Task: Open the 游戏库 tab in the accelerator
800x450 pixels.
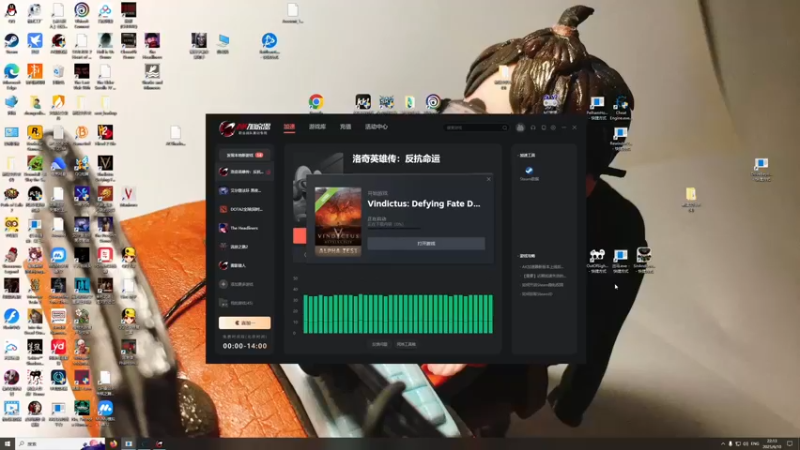Action: point(317,127)
